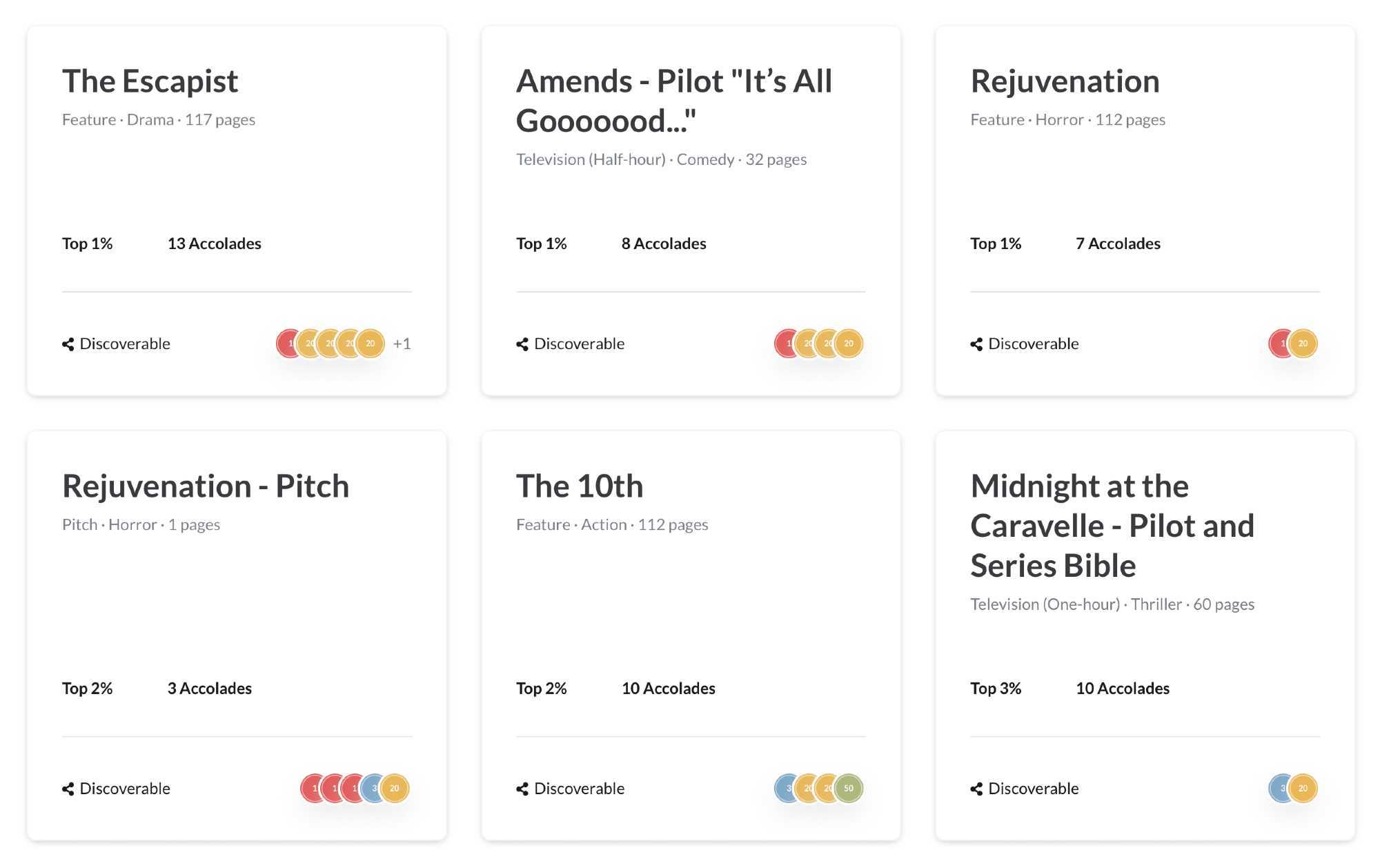
Task: Click the green 50 badge on The 10th
Action: coord(849,788)
